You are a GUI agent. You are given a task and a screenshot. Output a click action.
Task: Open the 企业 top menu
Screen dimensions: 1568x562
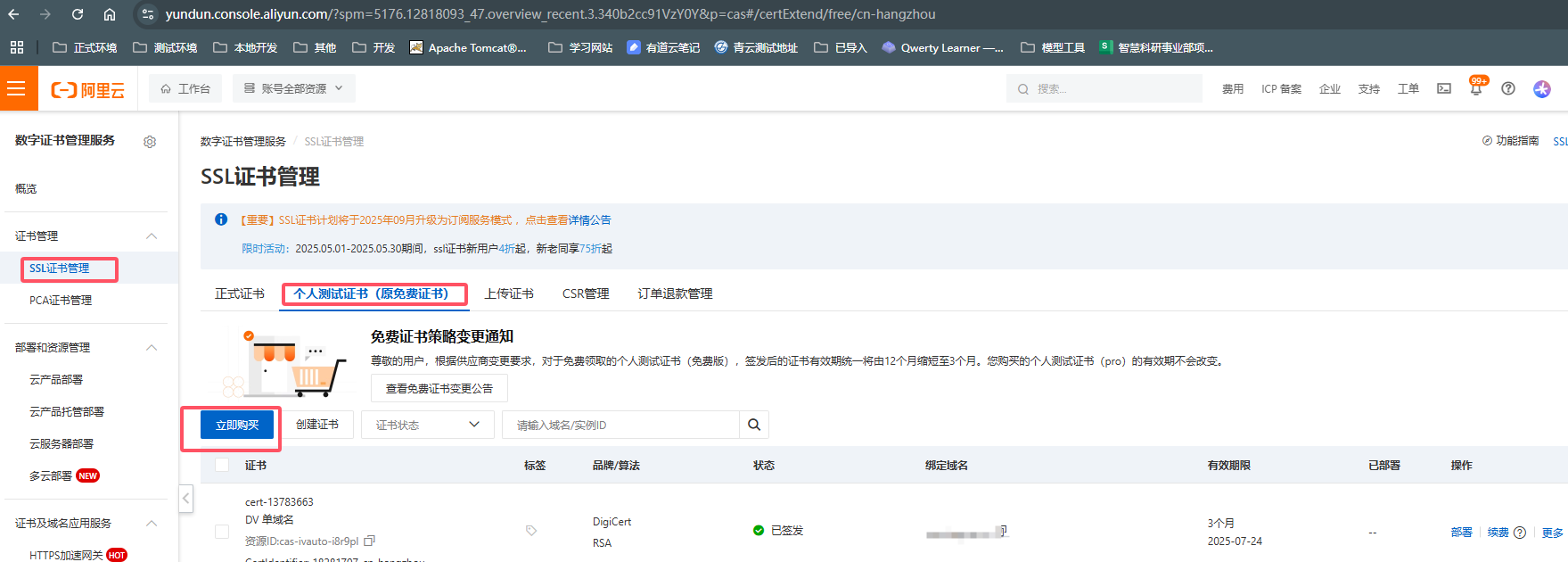coord(1330,88)
